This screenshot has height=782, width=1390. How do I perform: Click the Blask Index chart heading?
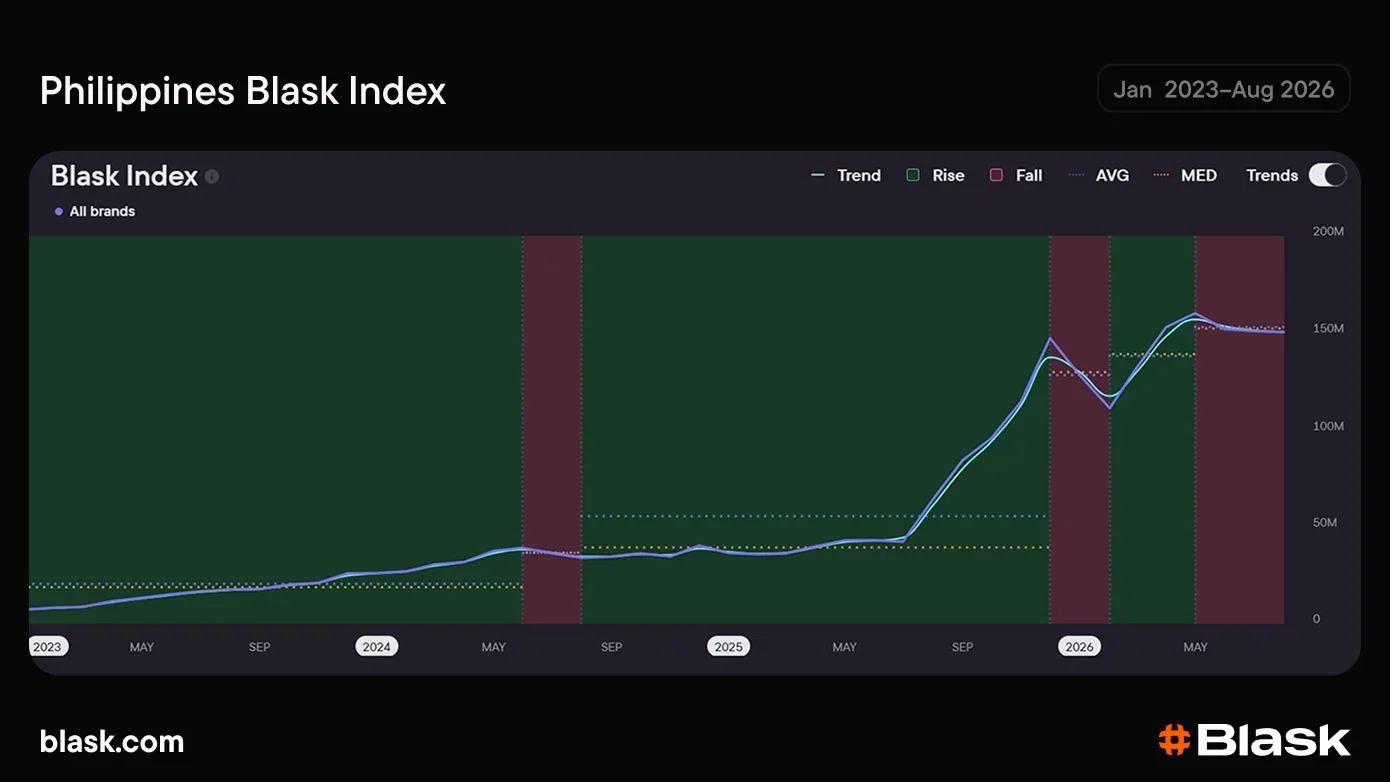point(125,176)
